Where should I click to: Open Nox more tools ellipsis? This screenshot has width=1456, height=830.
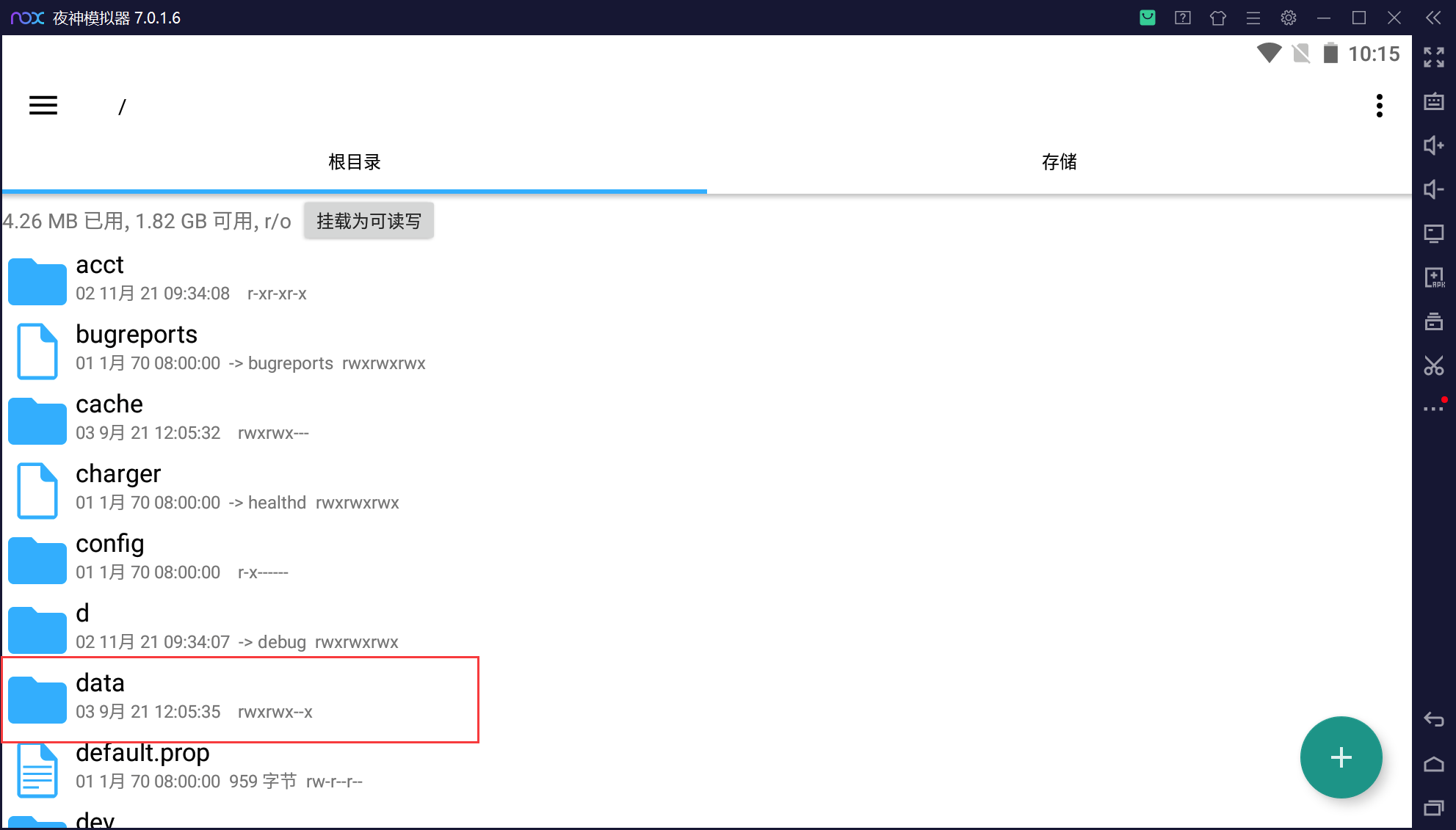point(1434,407)
